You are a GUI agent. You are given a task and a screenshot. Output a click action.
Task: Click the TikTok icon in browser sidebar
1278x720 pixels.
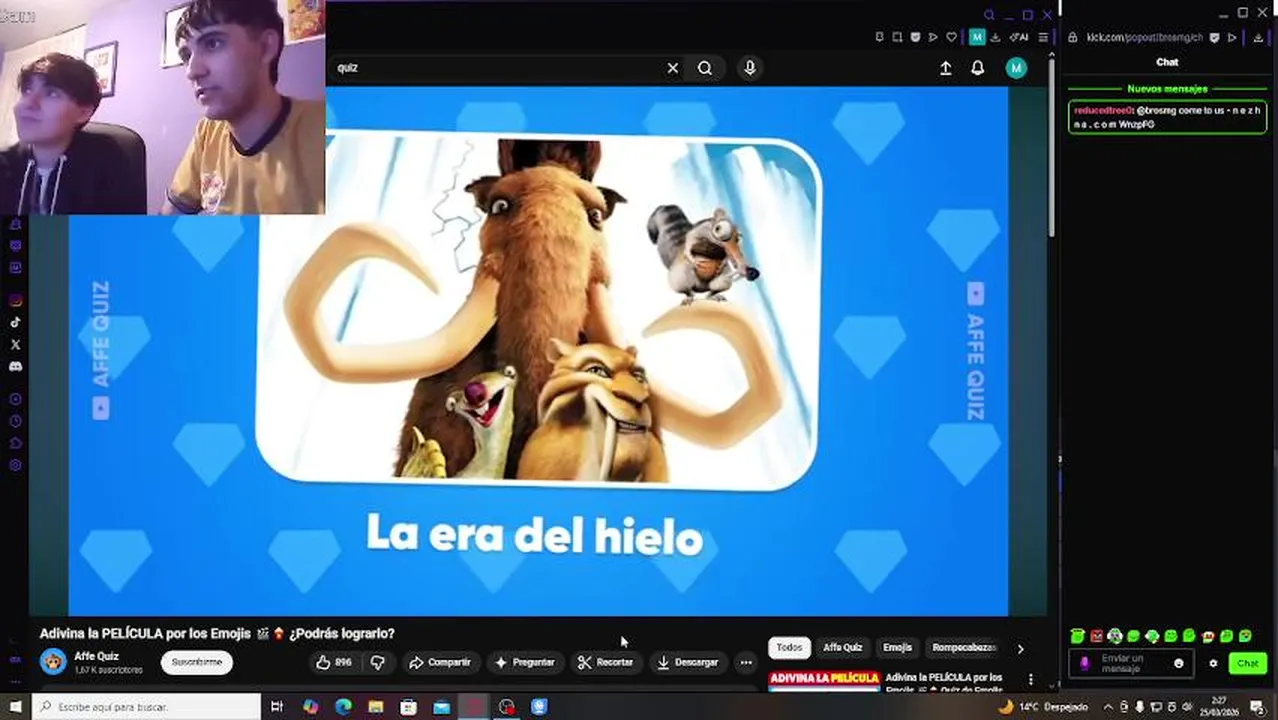coord(15,323)
